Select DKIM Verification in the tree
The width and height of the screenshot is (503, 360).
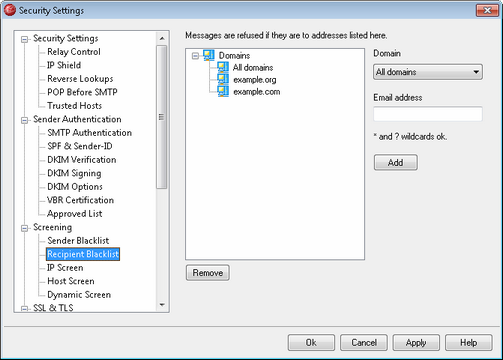click(x=82, y=160)
